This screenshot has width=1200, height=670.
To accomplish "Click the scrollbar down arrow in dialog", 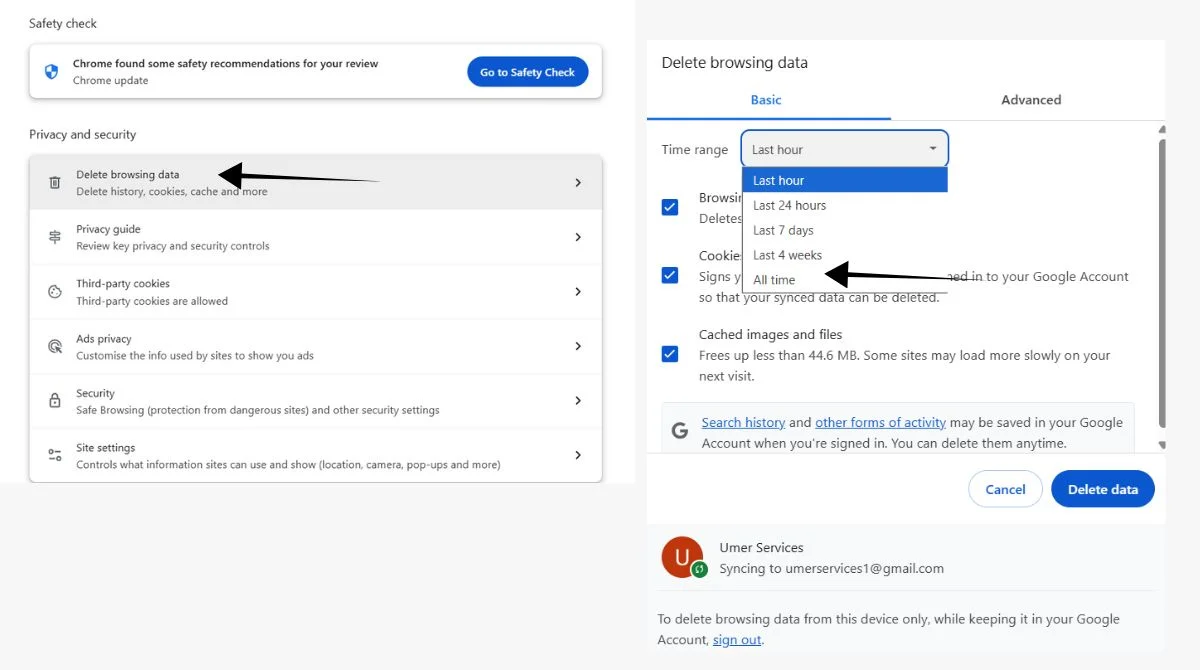I will point(1161,445).
